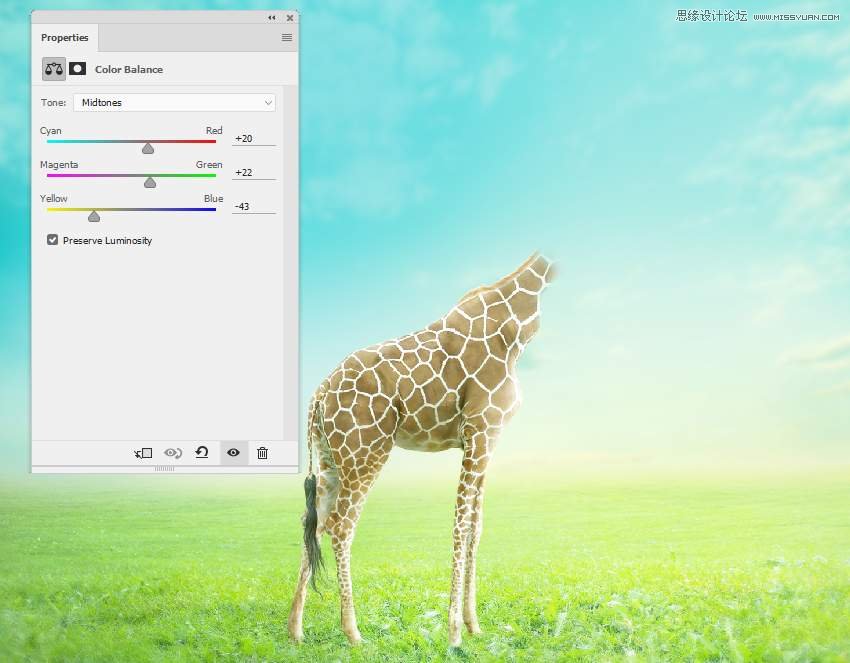Toggle adjustment layer visibility eye
This screenshot has width=850, height=663.
(233, 453)
